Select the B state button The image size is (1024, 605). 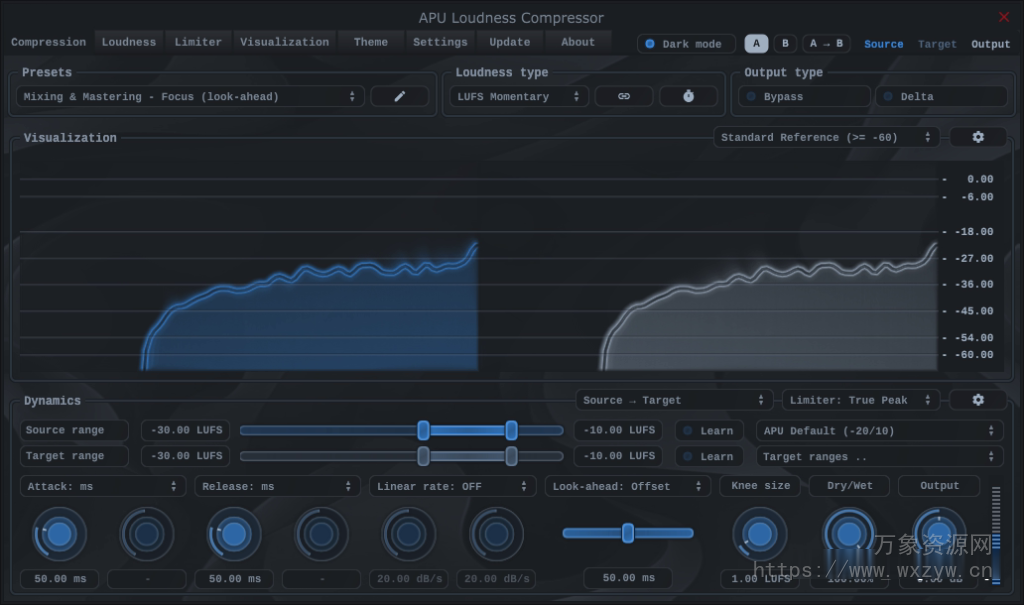[784, 43]
